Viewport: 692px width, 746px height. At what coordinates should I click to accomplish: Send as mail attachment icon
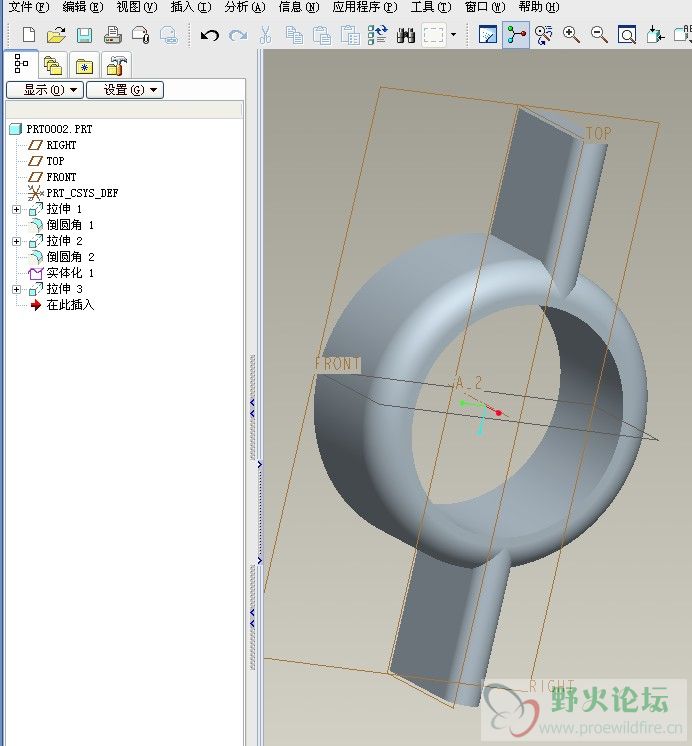pos(141,35)
